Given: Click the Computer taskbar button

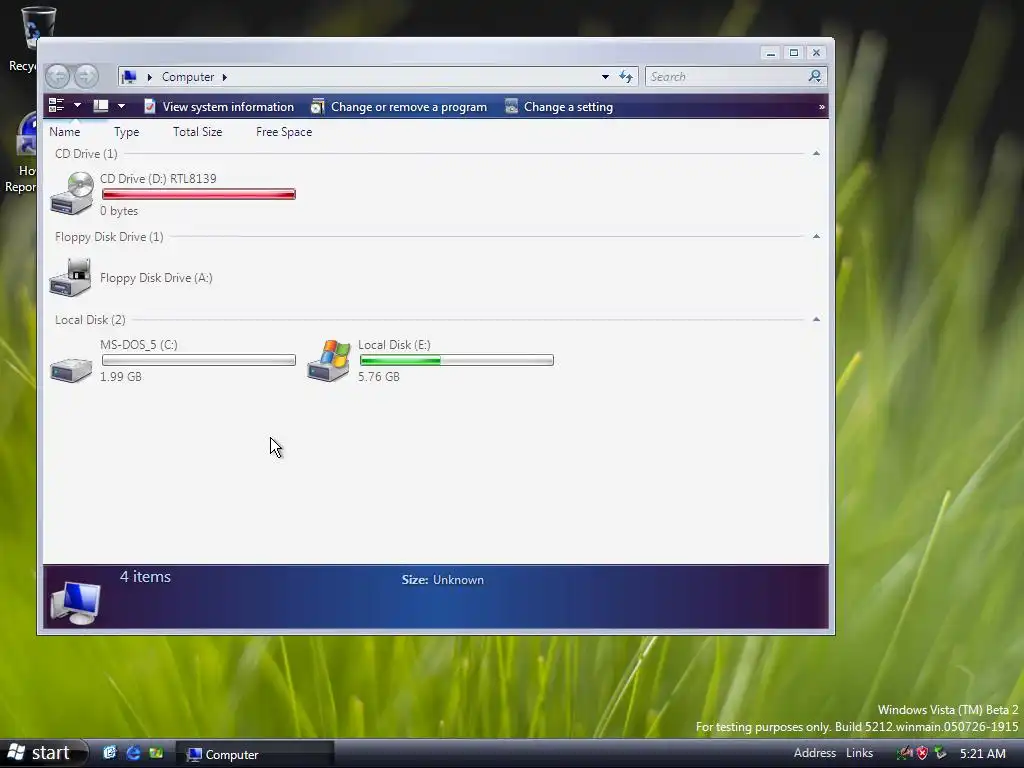Looking at the screenshot, I should [x=255, y=754].
